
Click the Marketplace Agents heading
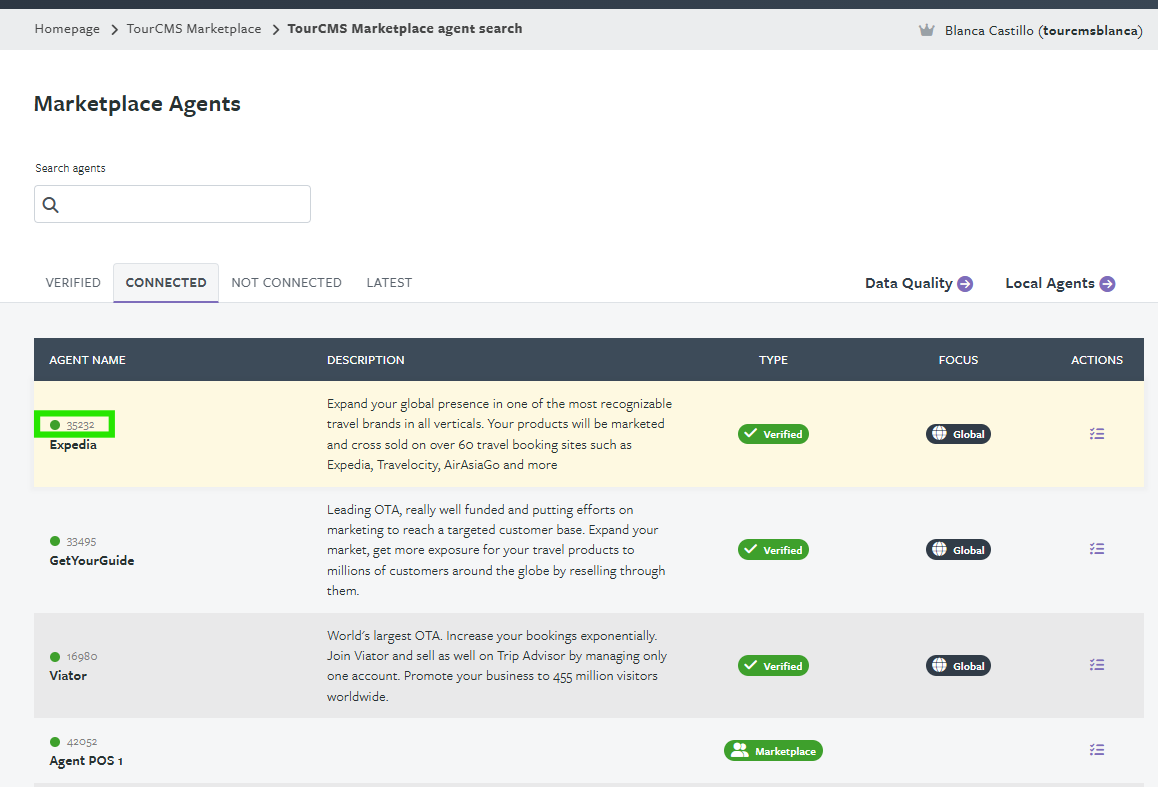click(x=137, y=104)
